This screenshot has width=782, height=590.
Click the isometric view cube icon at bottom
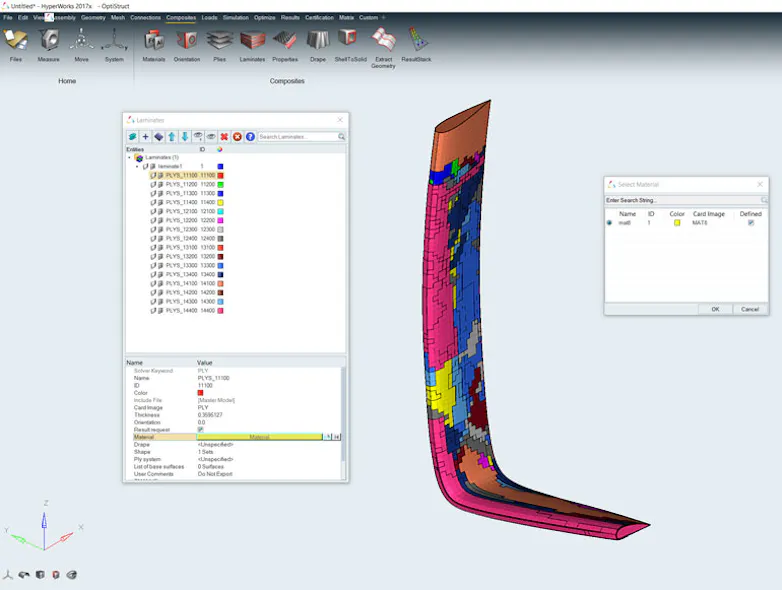[40, 575]
